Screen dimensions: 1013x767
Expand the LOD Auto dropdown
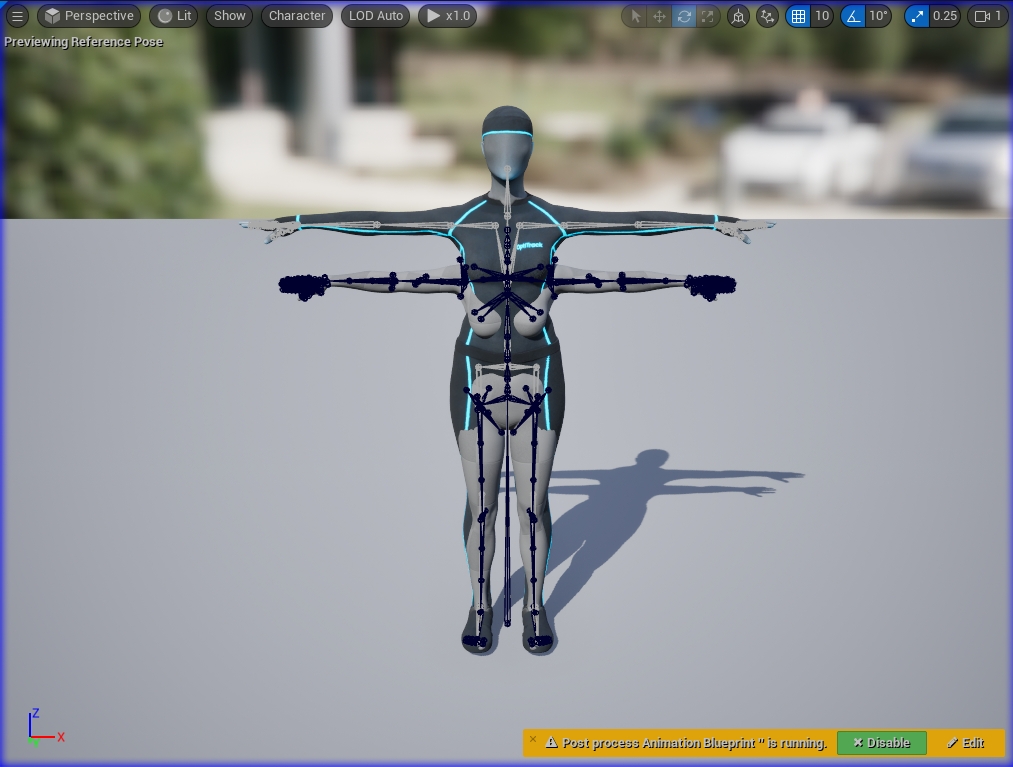coord(376,16)
